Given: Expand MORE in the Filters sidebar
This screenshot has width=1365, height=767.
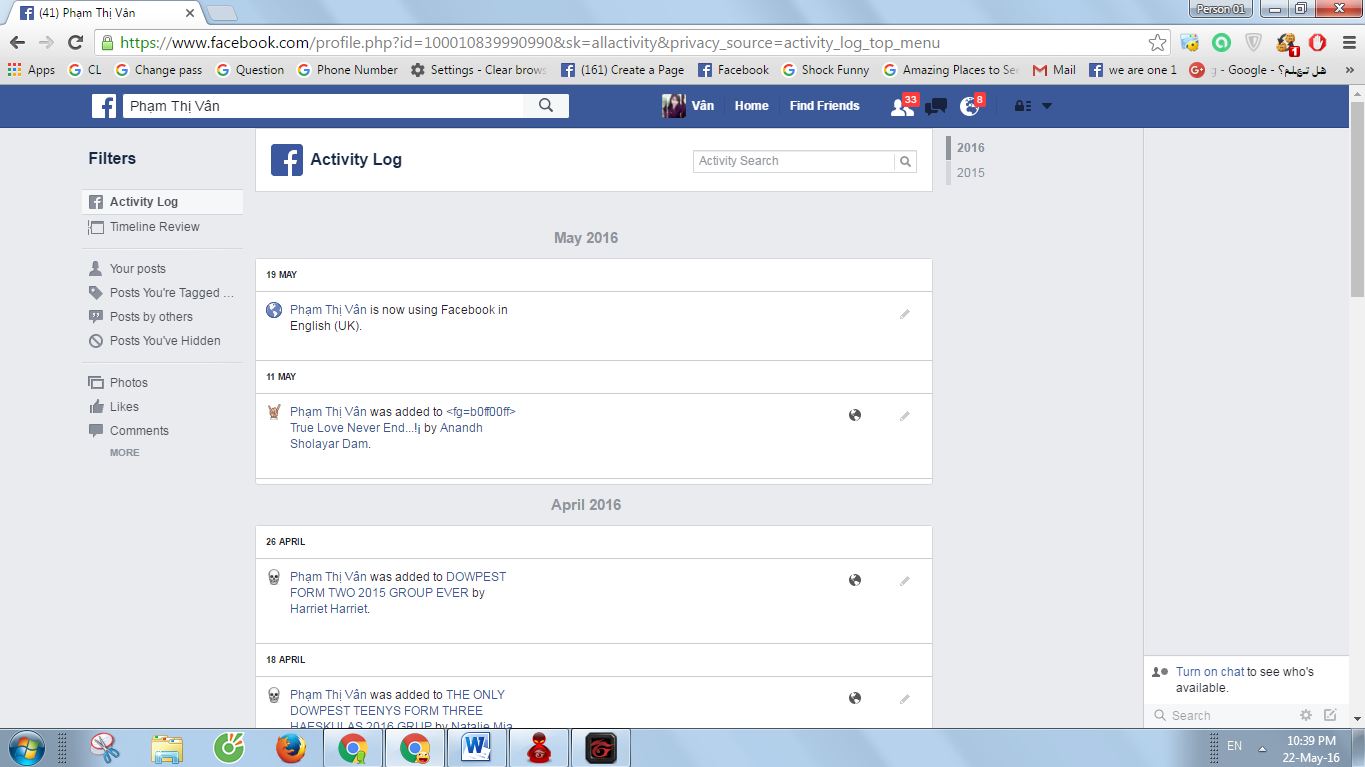Looking at the screenshot, I should (x=124, y=452).
